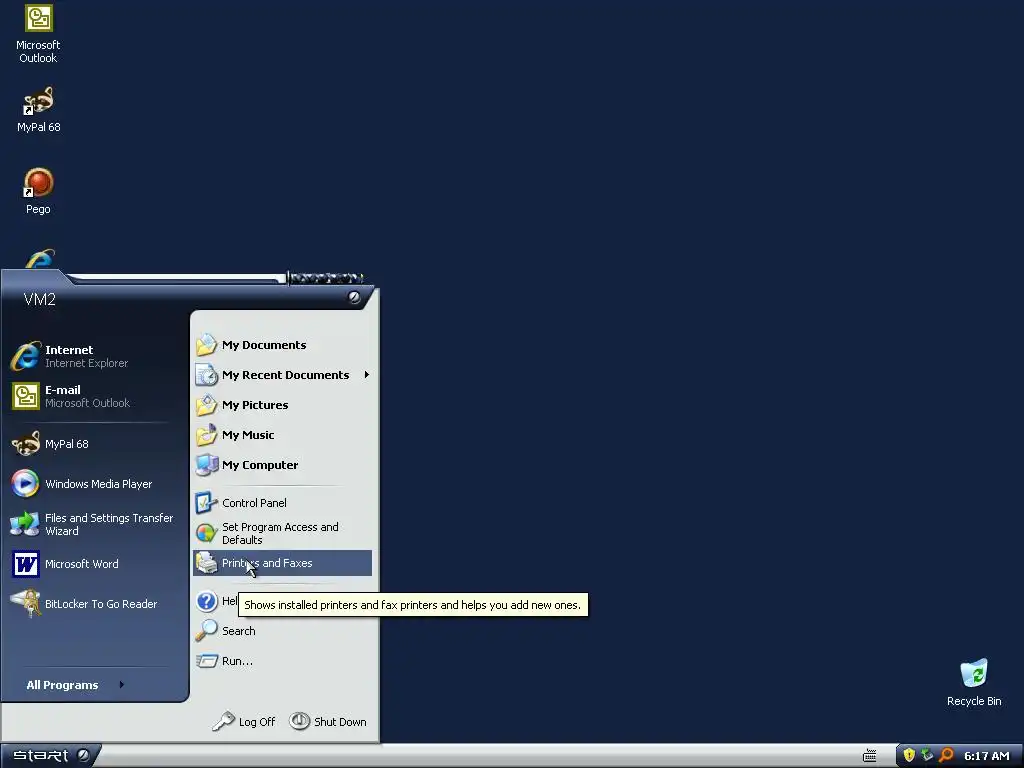Image resolution: width=1024 pixels, height=768 pixels.
Task: Open My Documents folder
Action: 282,345
